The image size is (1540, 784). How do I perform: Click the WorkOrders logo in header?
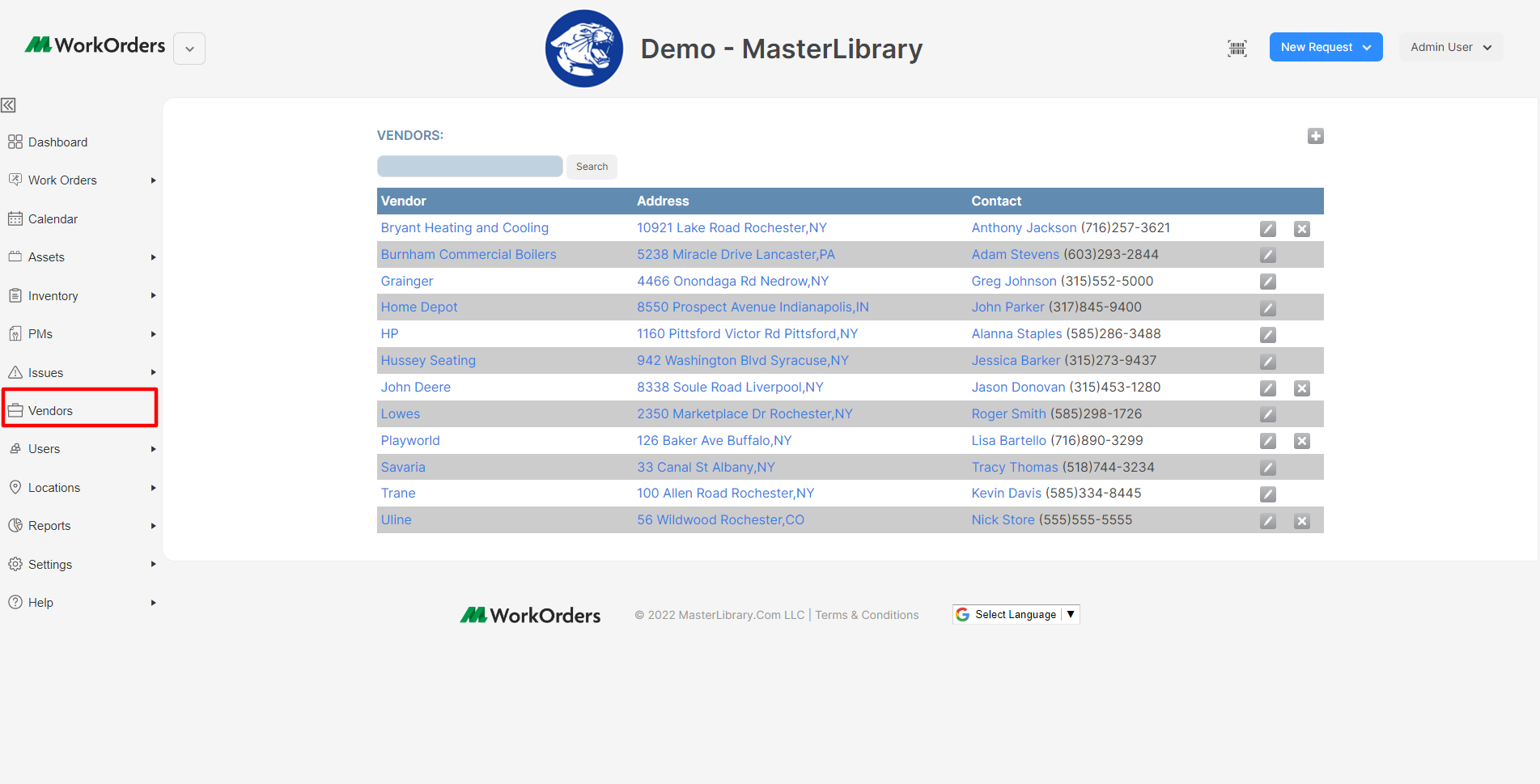[x=95, y=45]
